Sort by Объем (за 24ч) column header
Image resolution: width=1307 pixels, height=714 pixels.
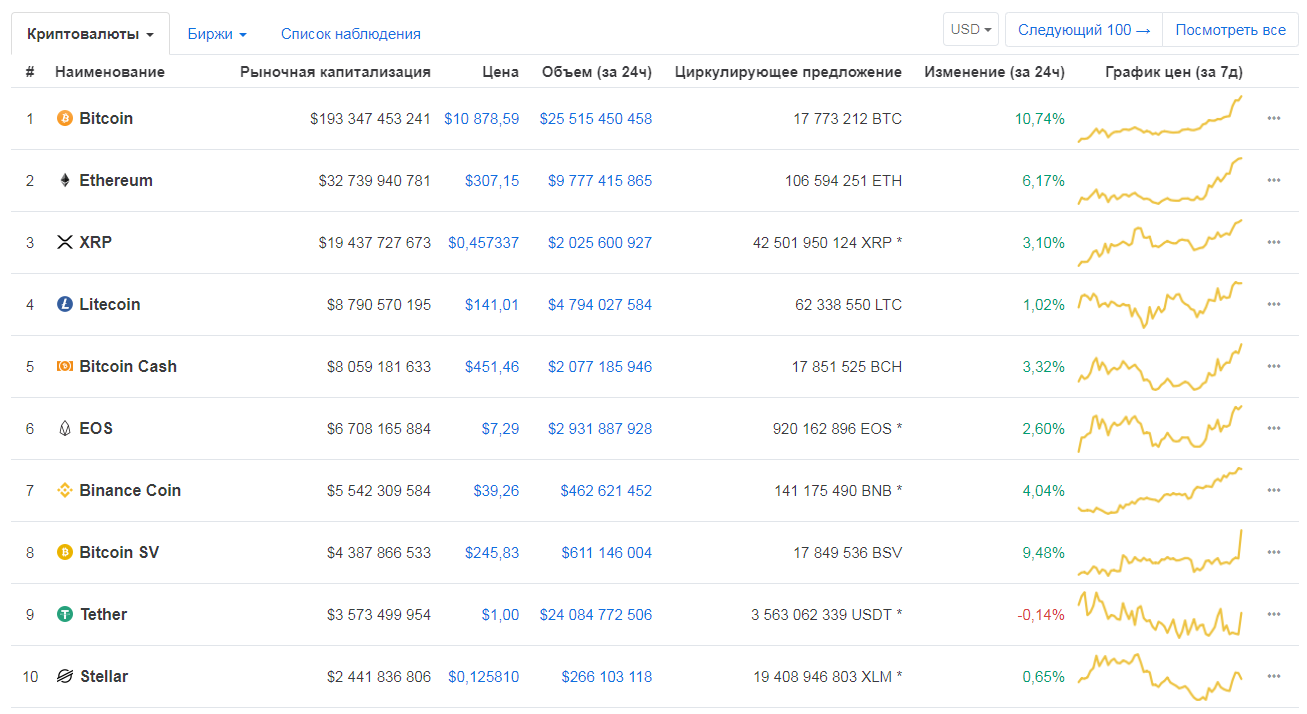597,72
